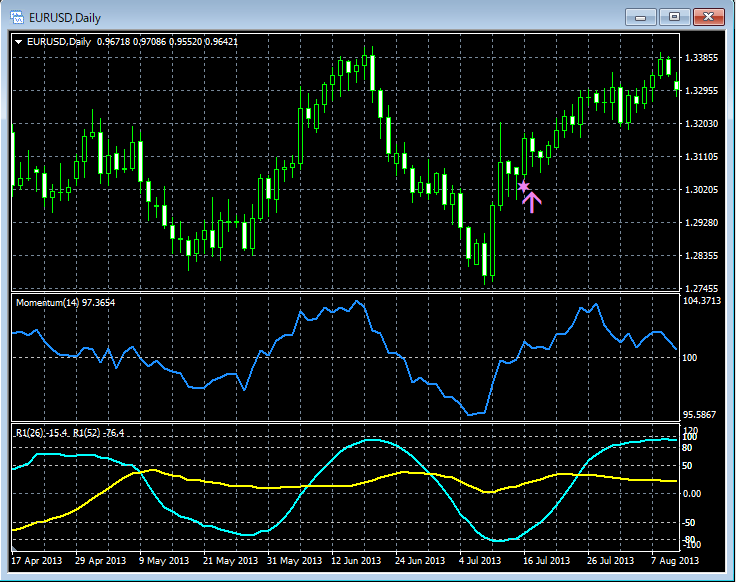737x582 pixels.
Task: Select the pink star marker on chart
Action: click(x=523, y=186)
